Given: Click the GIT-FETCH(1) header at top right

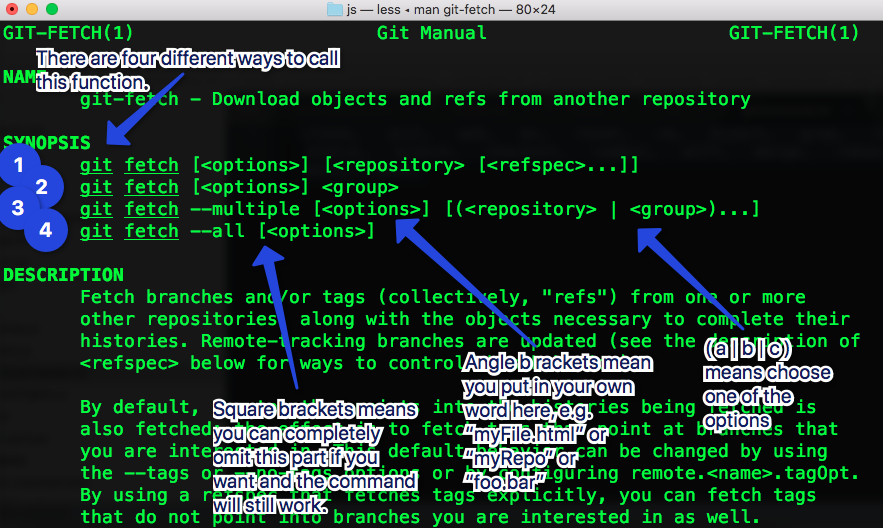Looking at the screenshot, I should click(794, 33).
